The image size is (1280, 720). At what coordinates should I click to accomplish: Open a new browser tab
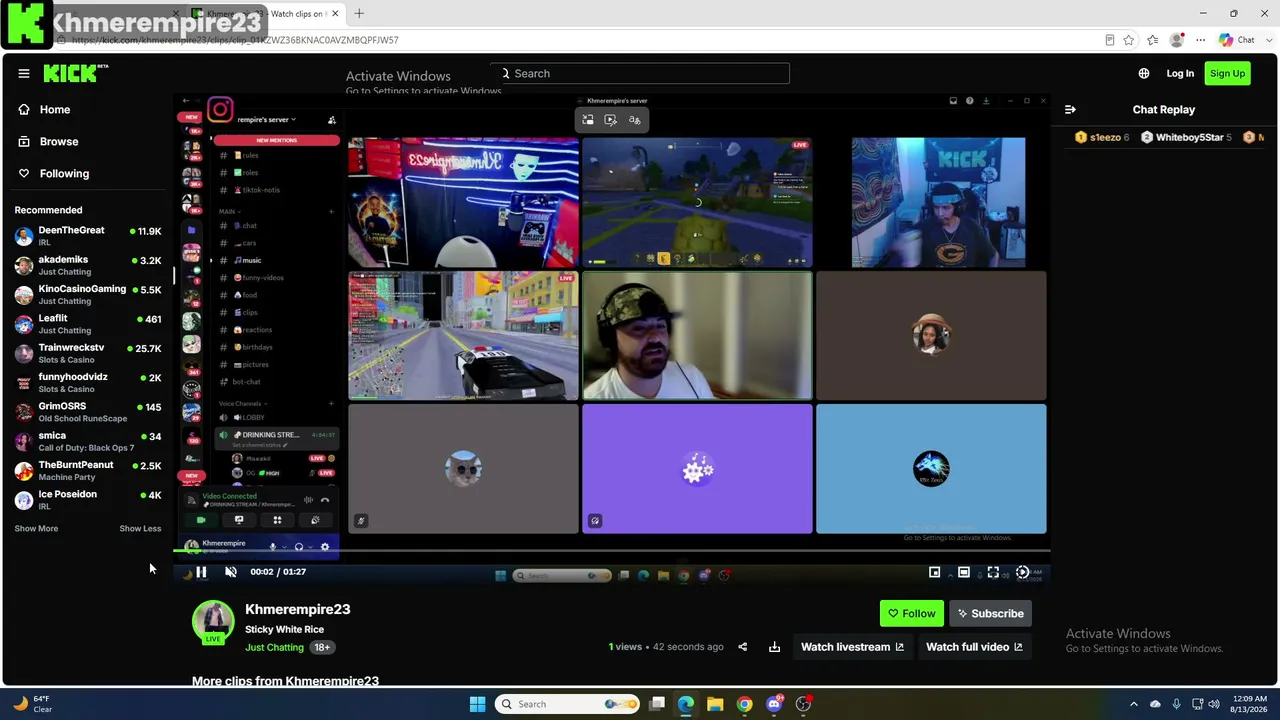[x=359, y=14]
